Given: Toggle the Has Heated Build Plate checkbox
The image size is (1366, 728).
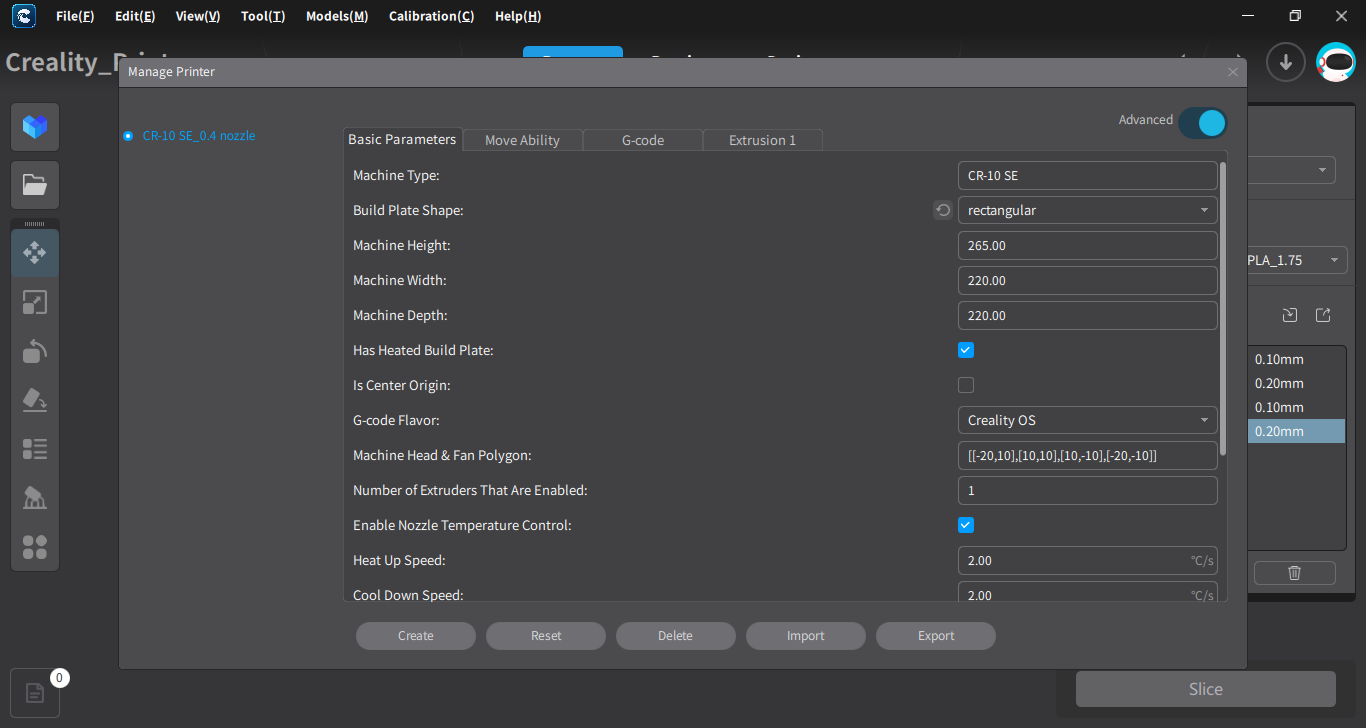Looking at the screenshot, I should (966, 350).
